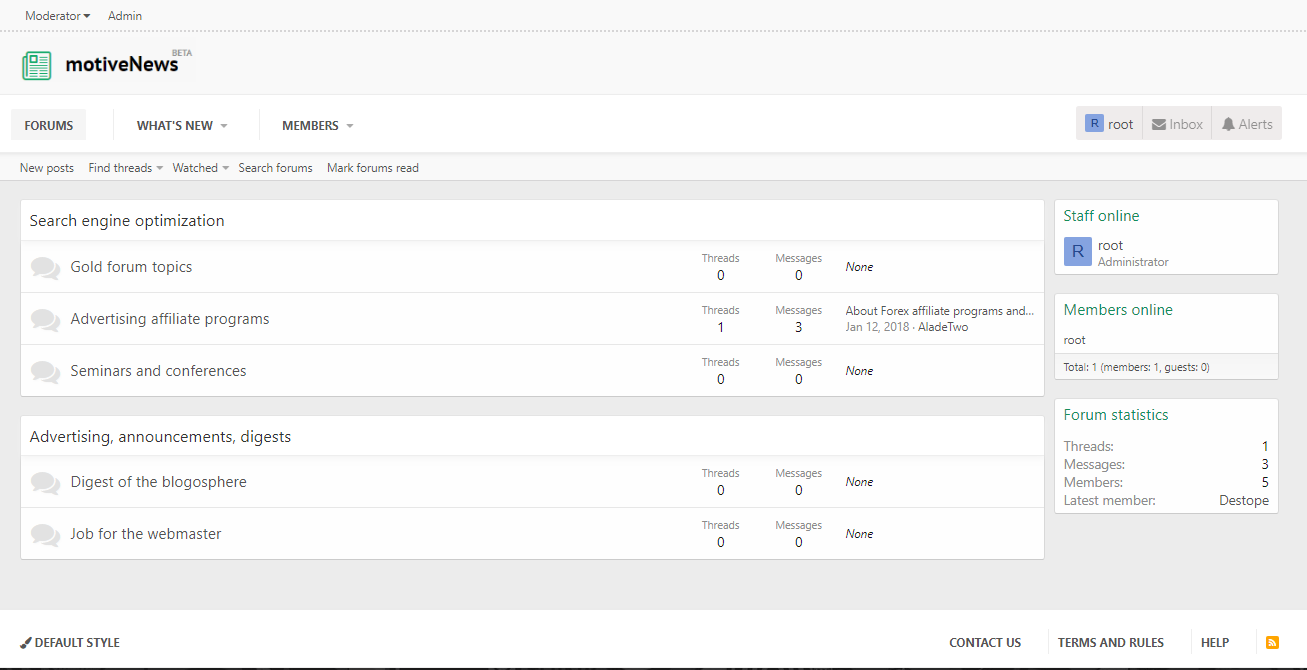1307x670 pixels.
Task: Click chat bubble icon beside Gold forum topics
Action: tap(45, 268)
